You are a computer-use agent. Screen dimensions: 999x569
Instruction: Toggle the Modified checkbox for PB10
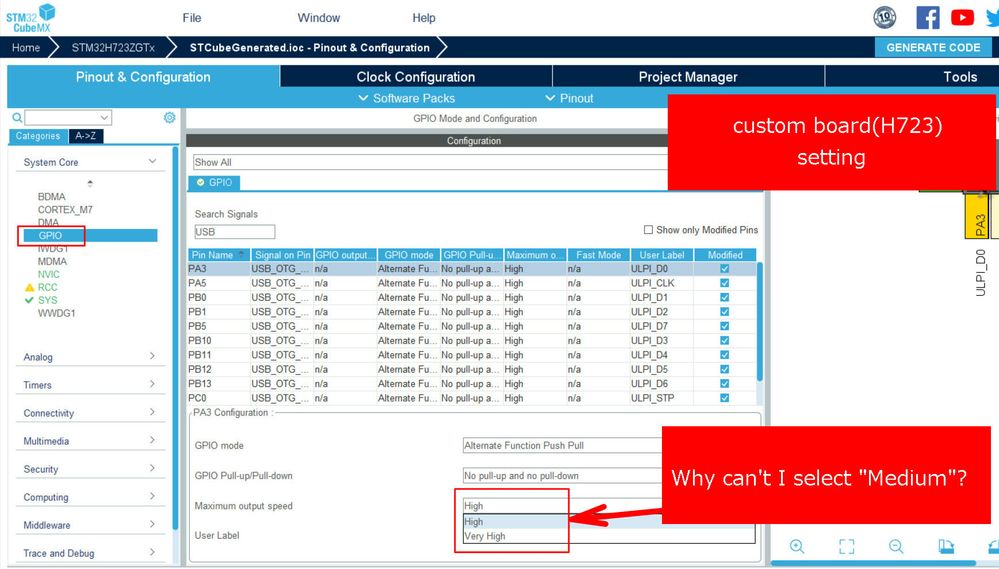click(x=724, y=340)
